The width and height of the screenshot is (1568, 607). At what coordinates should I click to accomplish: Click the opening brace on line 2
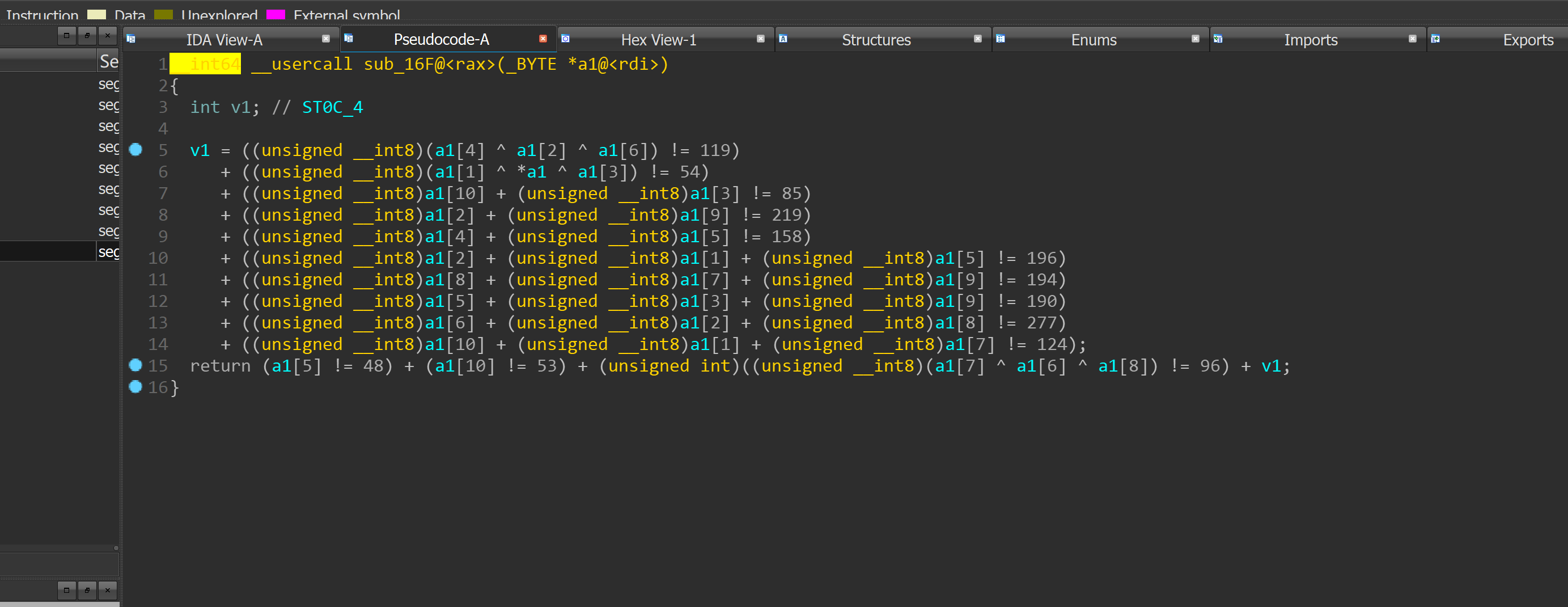175,86
